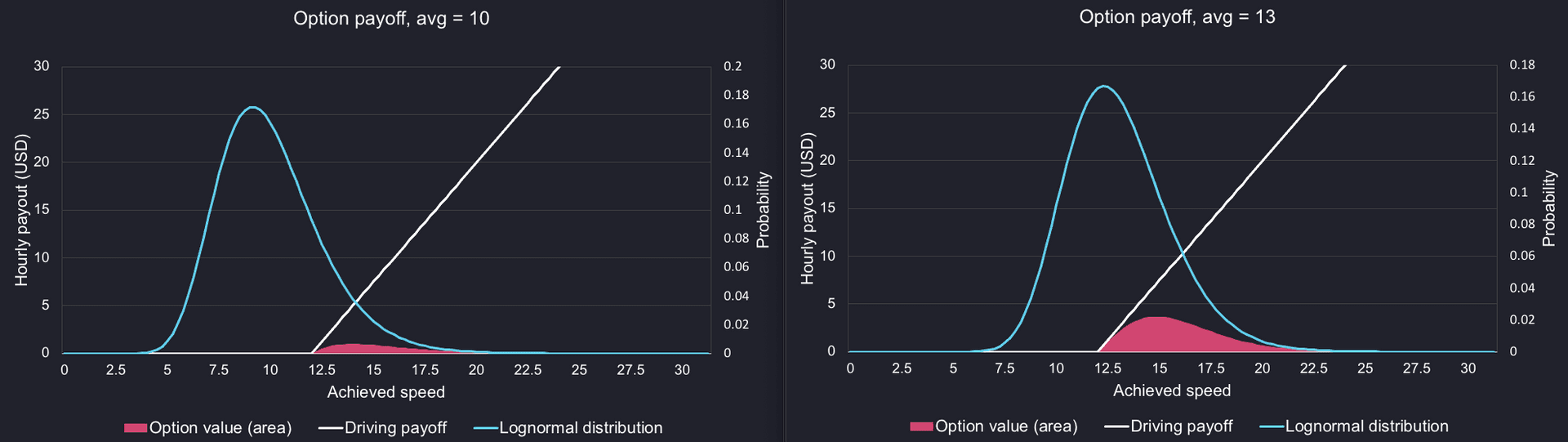Click the pink option value area in avg = 13 chart
1568x442 pixels.
pos(1160,333)
